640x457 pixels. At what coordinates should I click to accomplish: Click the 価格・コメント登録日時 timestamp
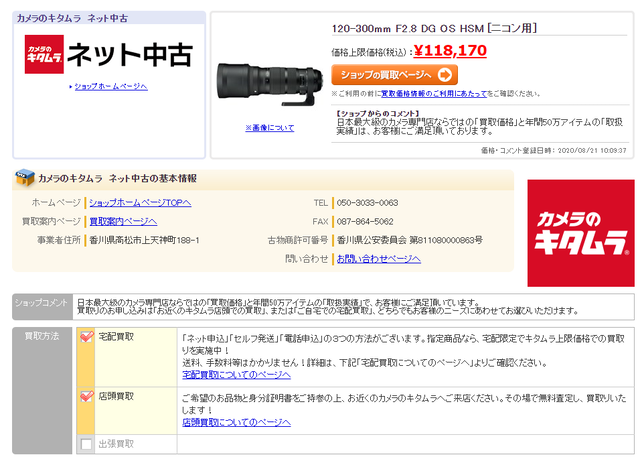(553, 151)
